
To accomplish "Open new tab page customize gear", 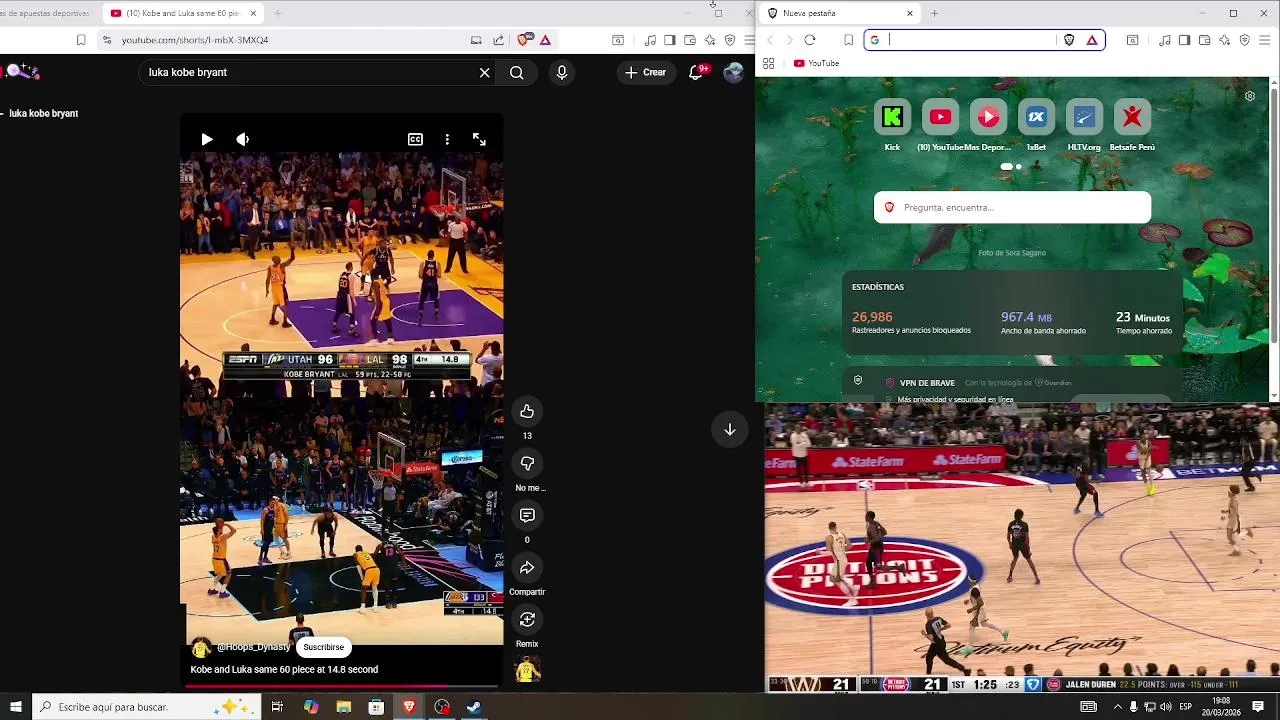I will pyautogui.click(x=1249, y=96).
